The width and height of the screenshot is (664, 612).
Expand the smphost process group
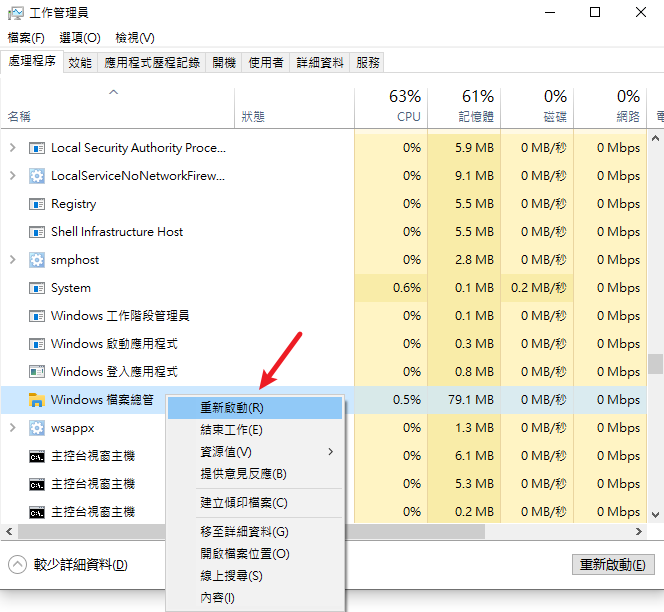(13, 260)
